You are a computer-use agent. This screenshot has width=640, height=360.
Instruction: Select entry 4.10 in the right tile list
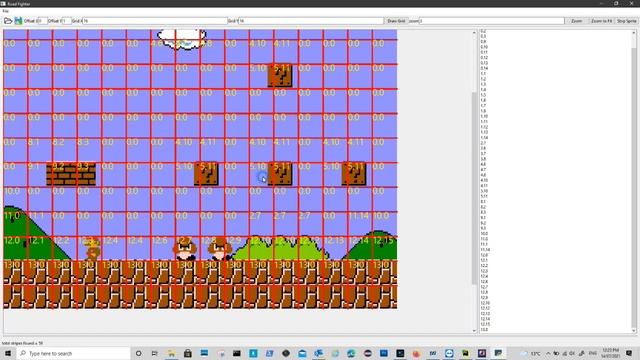484,180
